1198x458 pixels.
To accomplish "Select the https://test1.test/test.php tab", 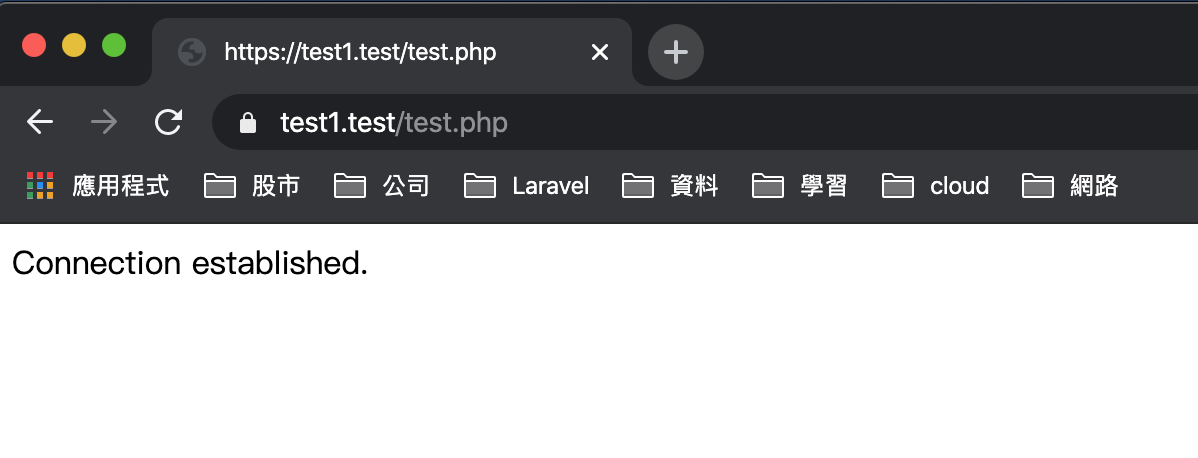I will point(392,52).
